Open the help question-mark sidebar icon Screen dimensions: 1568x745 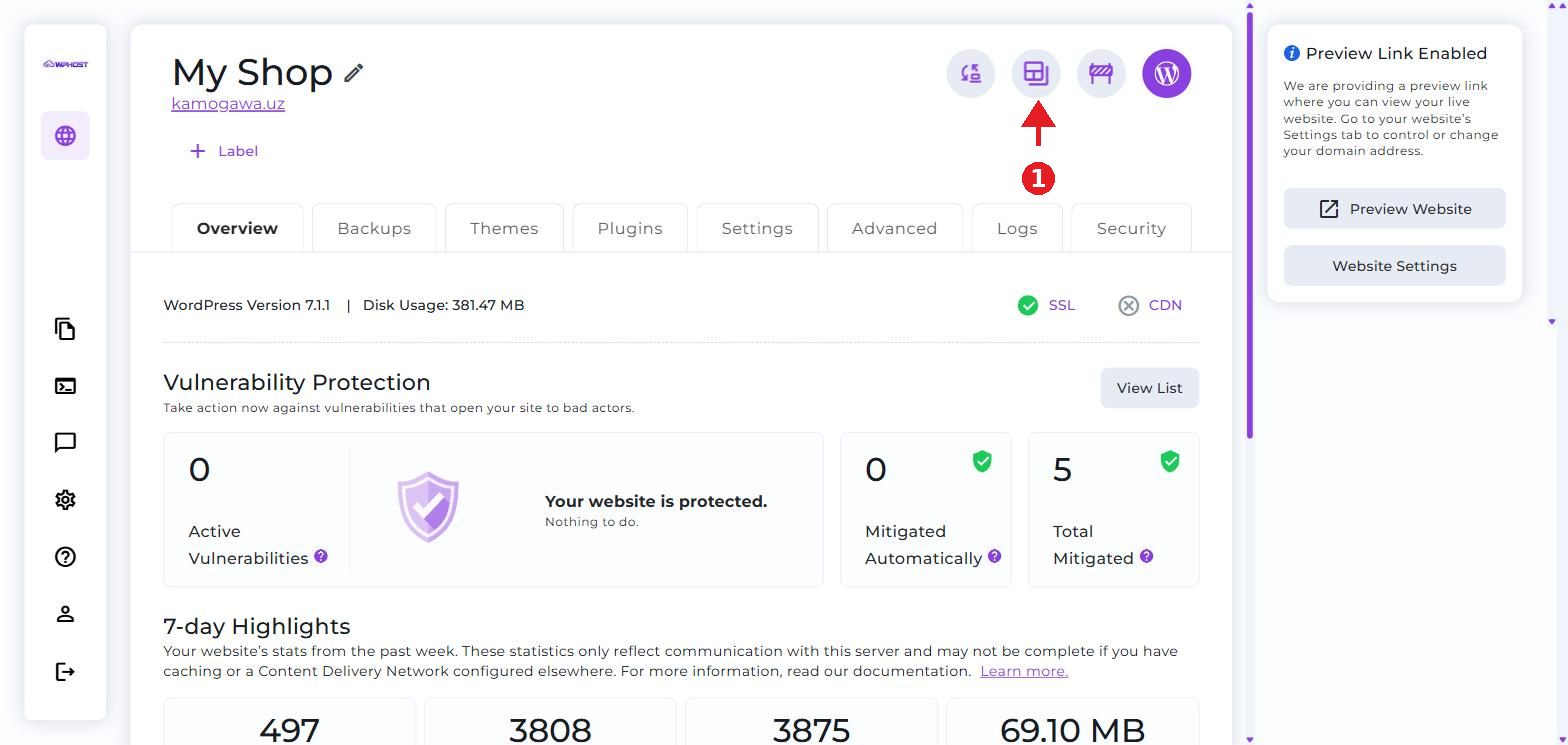65,557
